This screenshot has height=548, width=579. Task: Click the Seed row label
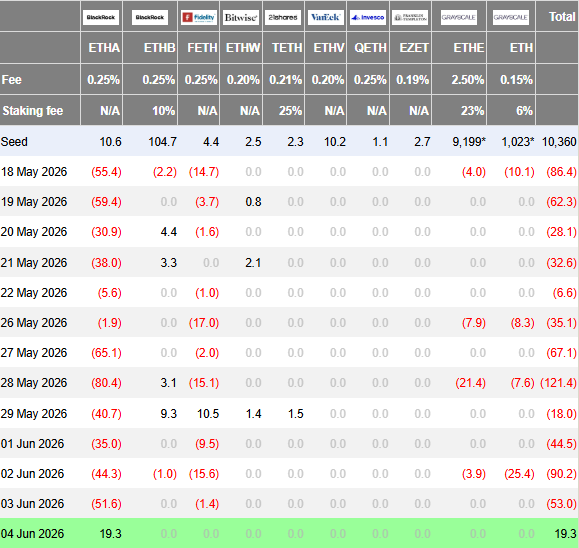14,141
